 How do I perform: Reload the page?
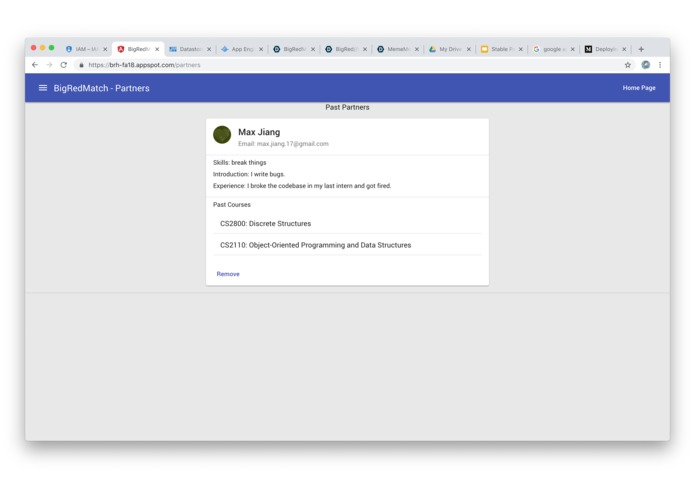(x=64, y=65)
